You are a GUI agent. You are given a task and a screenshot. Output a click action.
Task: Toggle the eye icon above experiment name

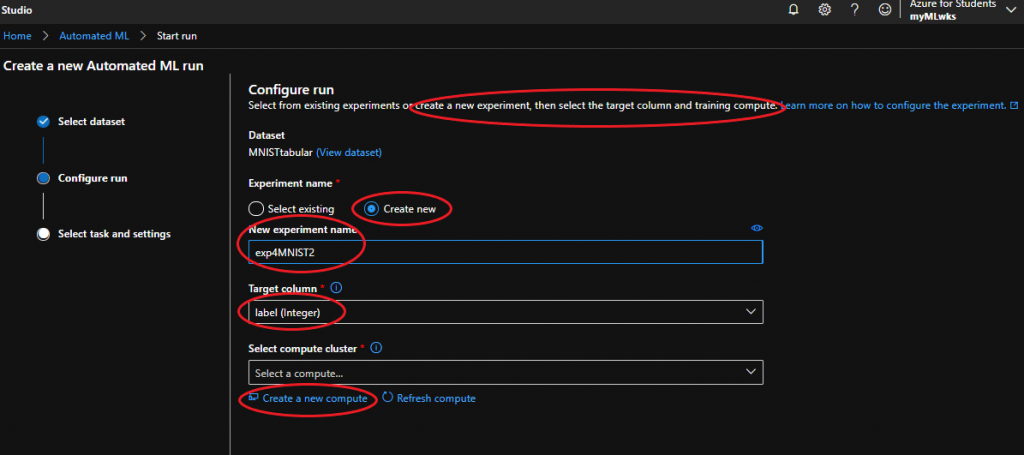tap(757, 228)
